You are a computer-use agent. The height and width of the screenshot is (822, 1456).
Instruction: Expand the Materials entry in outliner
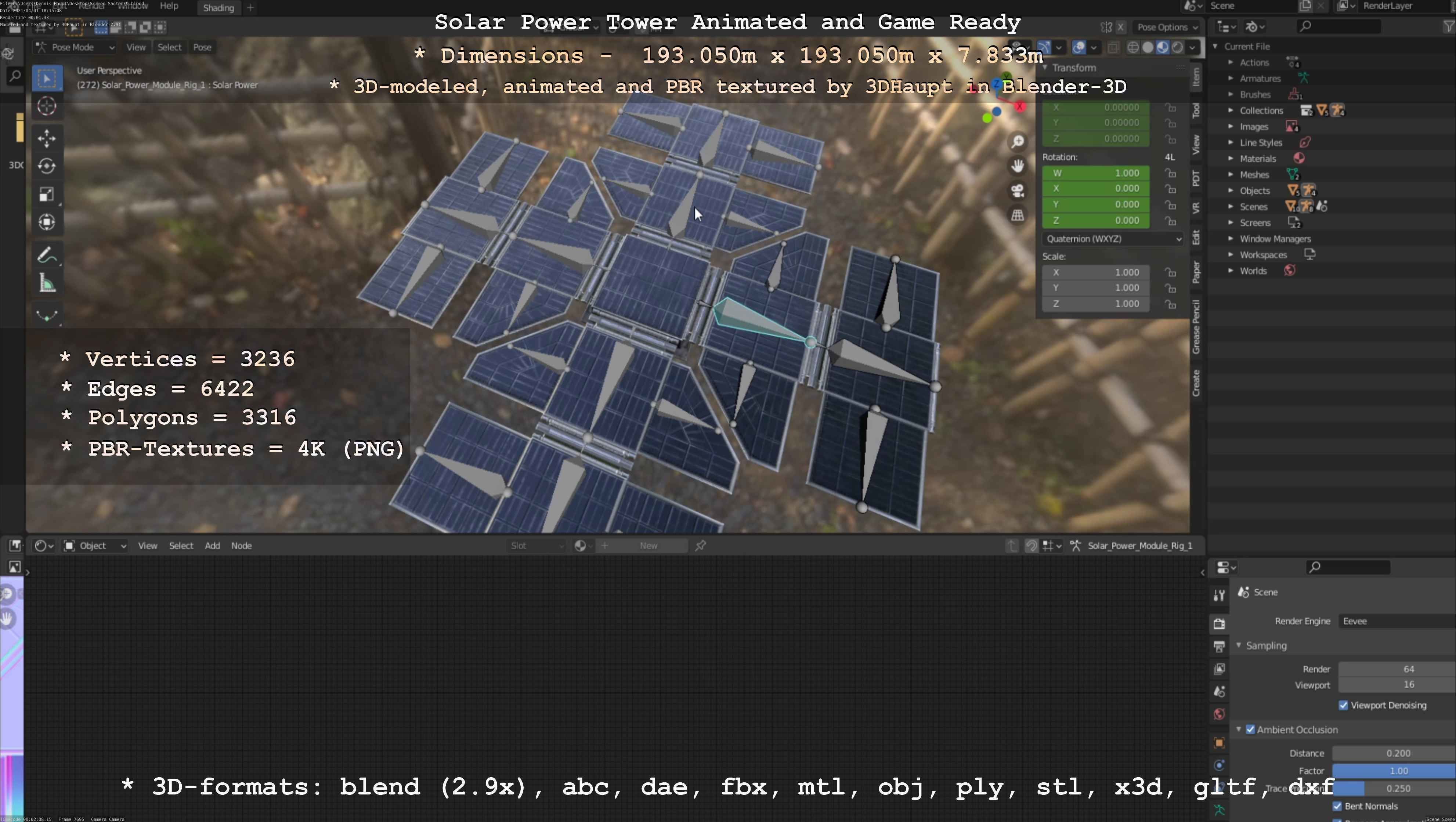pos(1231,159)
